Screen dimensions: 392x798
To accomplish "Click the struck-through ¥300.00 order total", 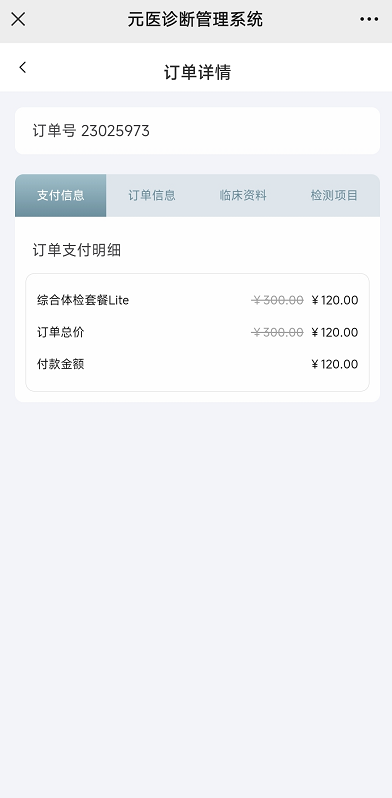I will tap(277, 332).
